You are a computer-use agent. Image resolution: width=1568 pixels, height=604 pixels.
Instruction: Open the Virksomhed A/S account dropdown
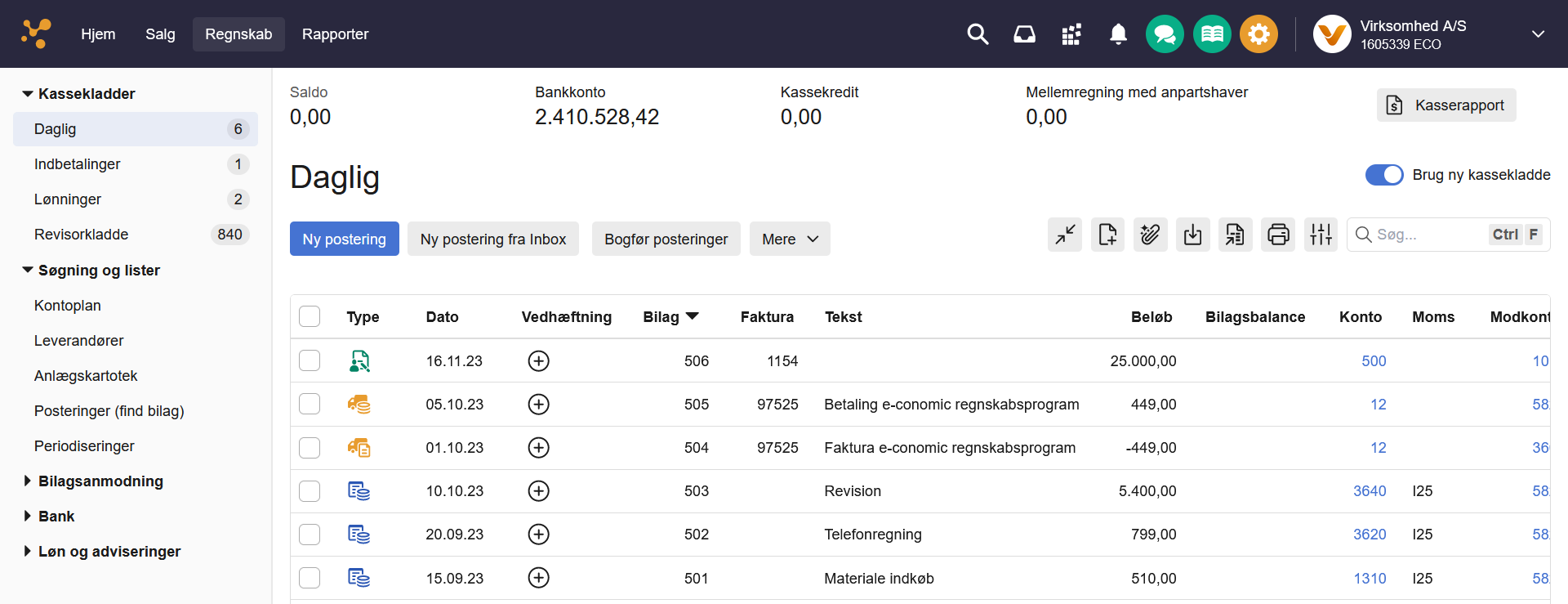coord(1538,34)
